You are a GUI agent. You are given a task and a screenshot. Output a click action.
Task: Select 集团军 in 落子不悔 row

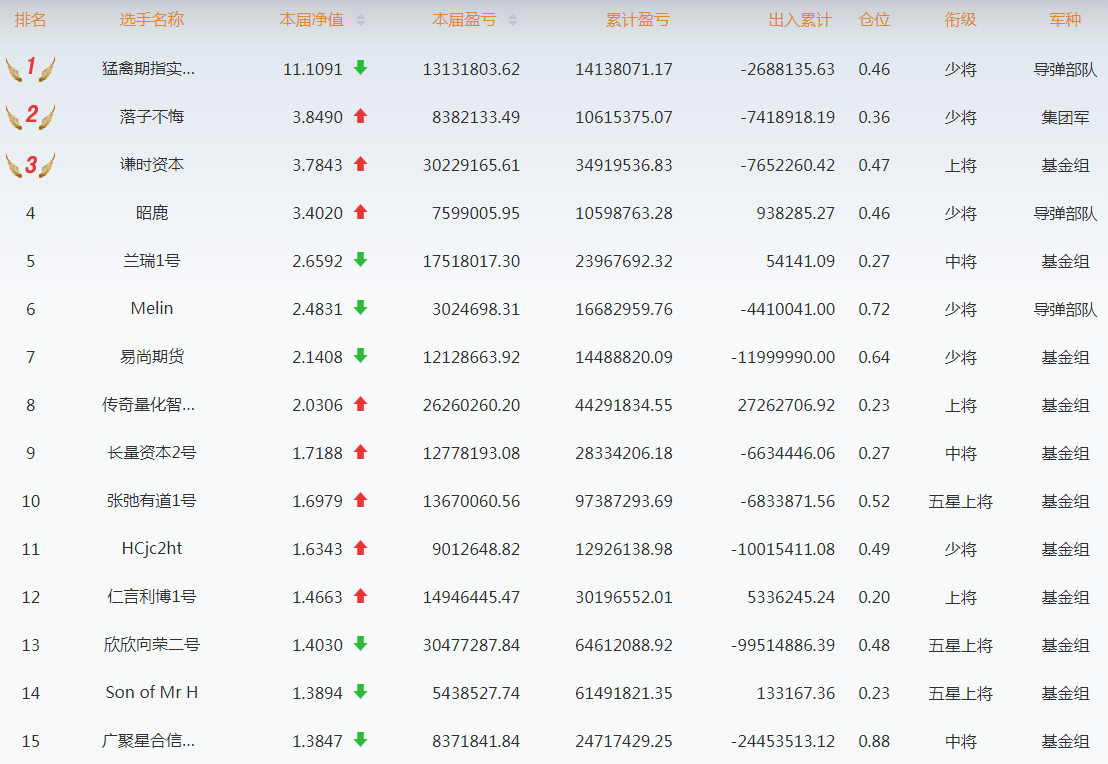point(1065,117)
